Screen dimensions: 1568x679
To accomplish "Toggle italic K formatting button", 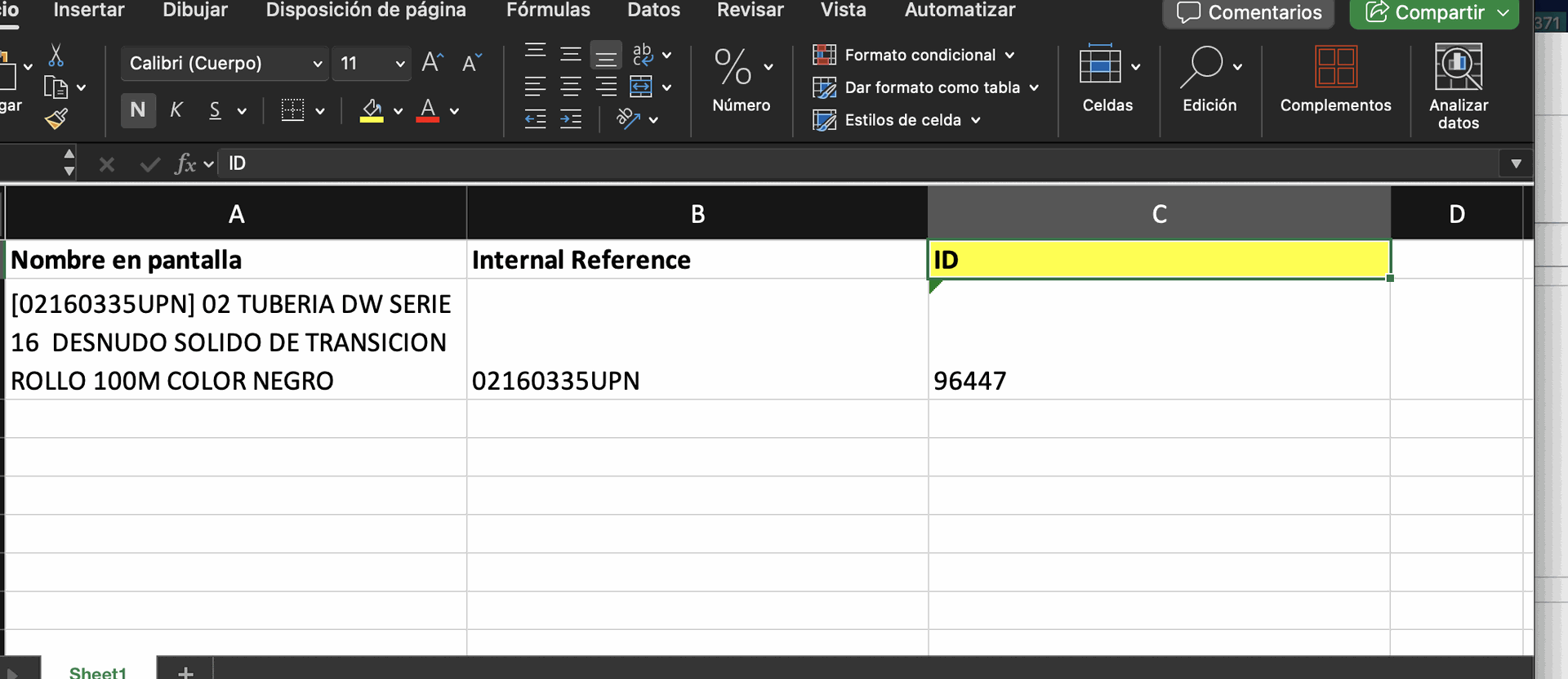I will pyautogui.click(x=176, y=110).
